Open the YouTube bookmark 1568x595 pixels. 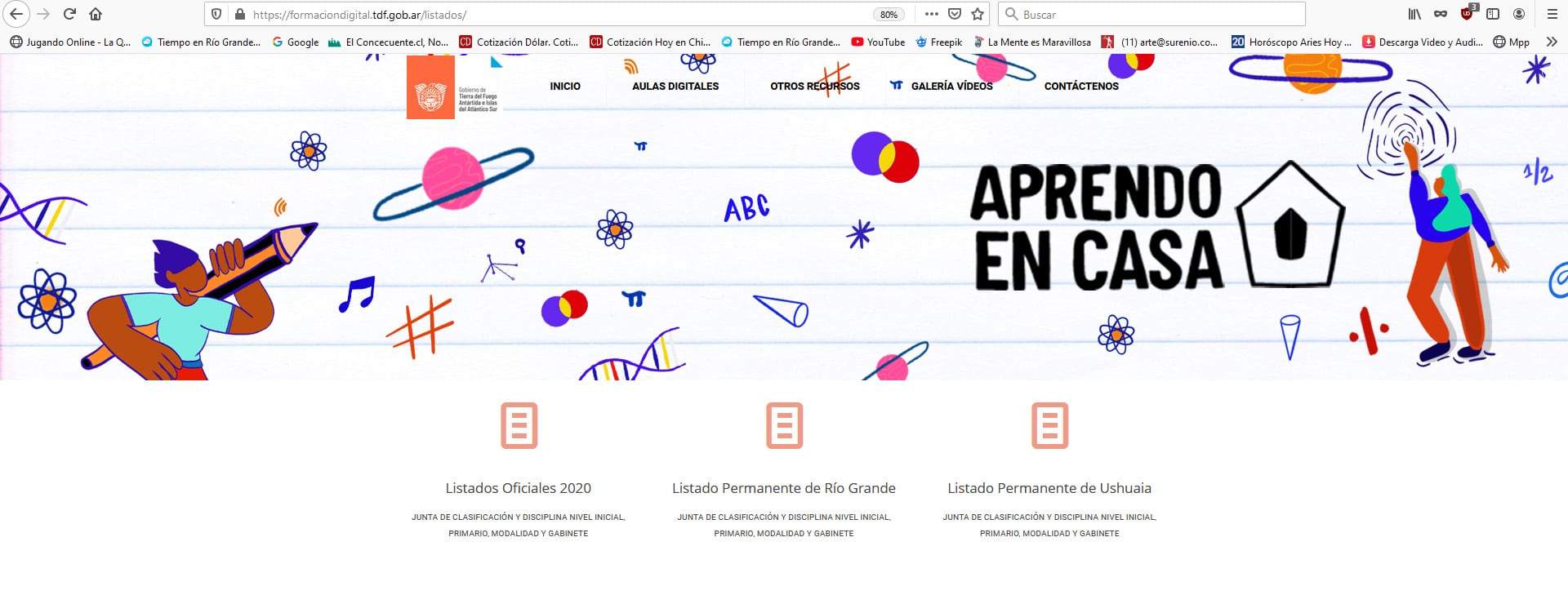[878, 42]
